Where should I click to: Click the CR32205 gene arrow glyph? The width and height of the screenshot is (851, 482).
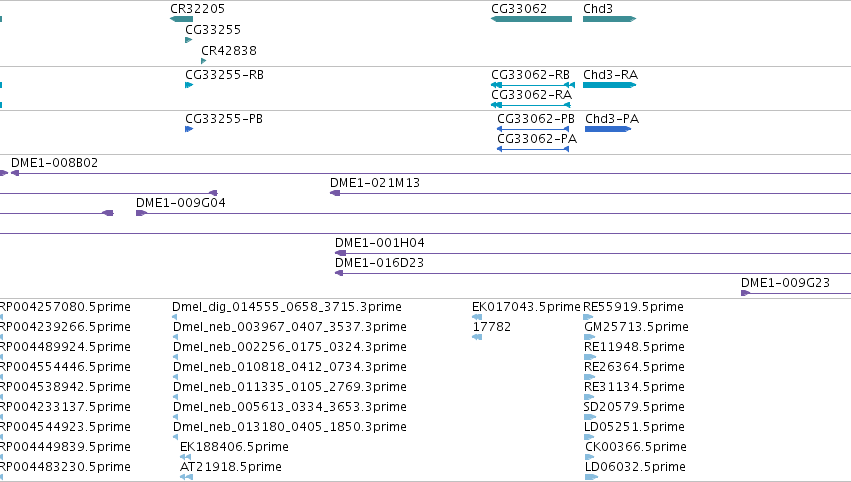[x=181, y=19]
